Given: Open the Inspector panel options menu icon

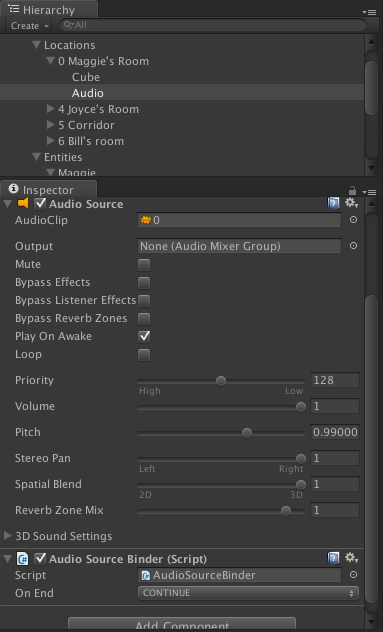Looking at the screenshot, I should (x=369, y=192).
